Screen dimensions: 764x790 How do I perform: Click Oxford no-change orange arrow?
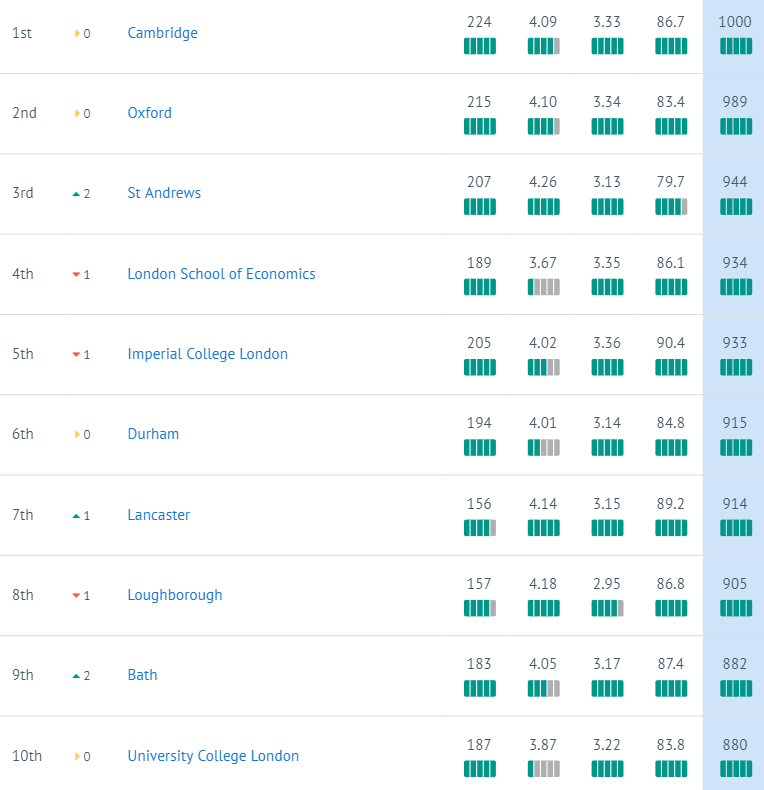77,113
